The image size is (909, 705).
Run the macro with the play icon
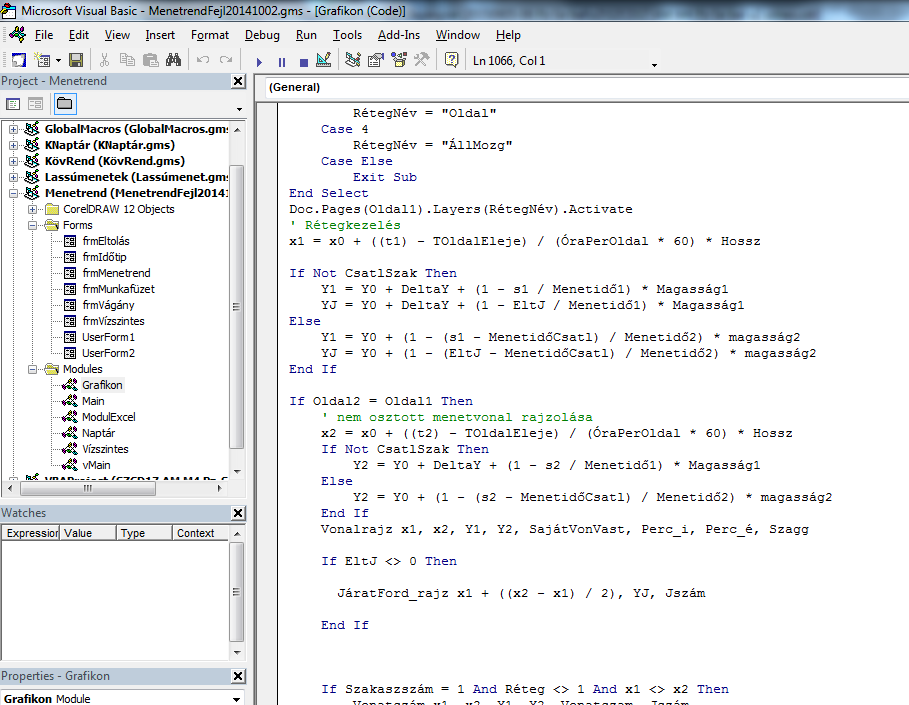tap(259, 61)
